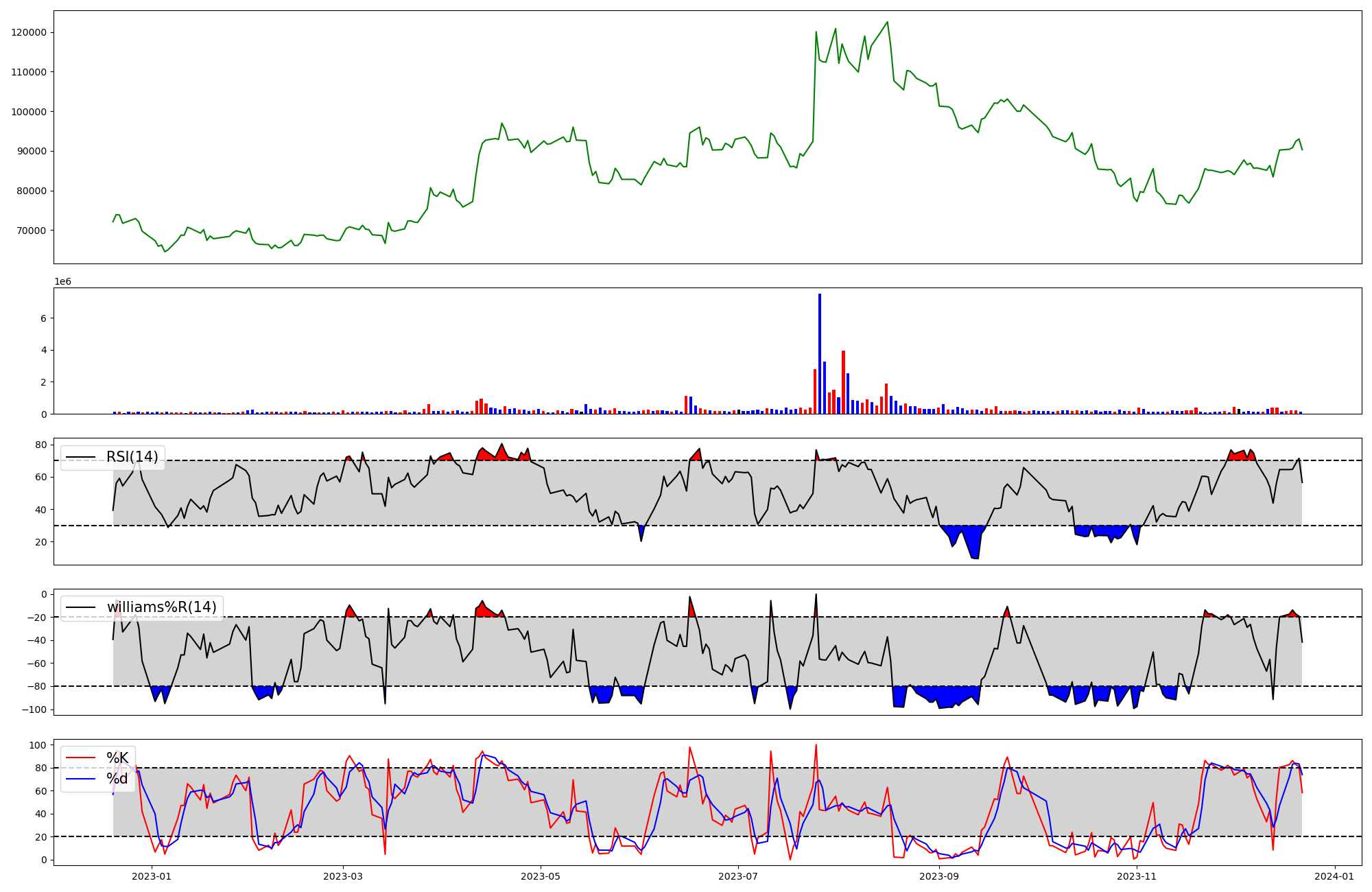Click the 70000 price axis label

32,231
